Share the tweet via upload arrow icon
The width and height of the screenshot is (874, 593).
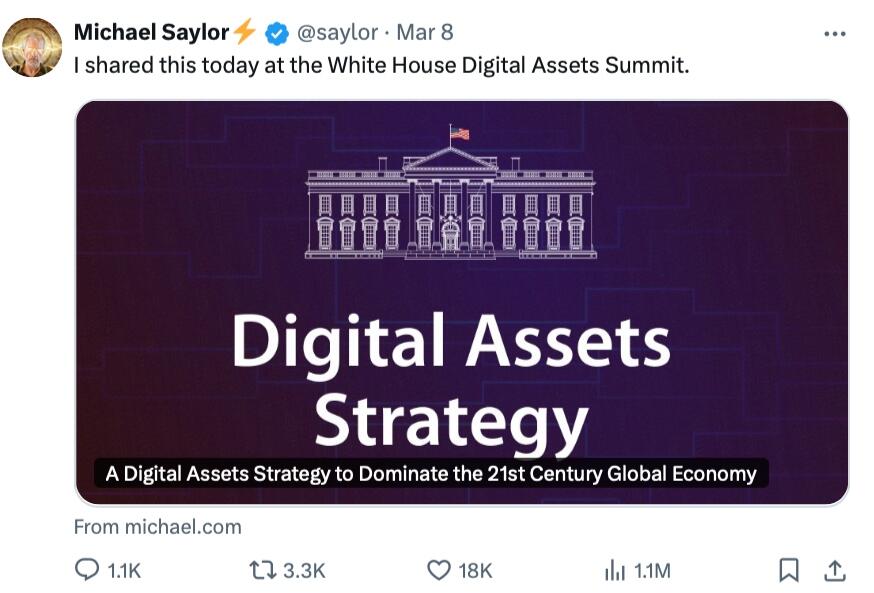pos(833,570)
